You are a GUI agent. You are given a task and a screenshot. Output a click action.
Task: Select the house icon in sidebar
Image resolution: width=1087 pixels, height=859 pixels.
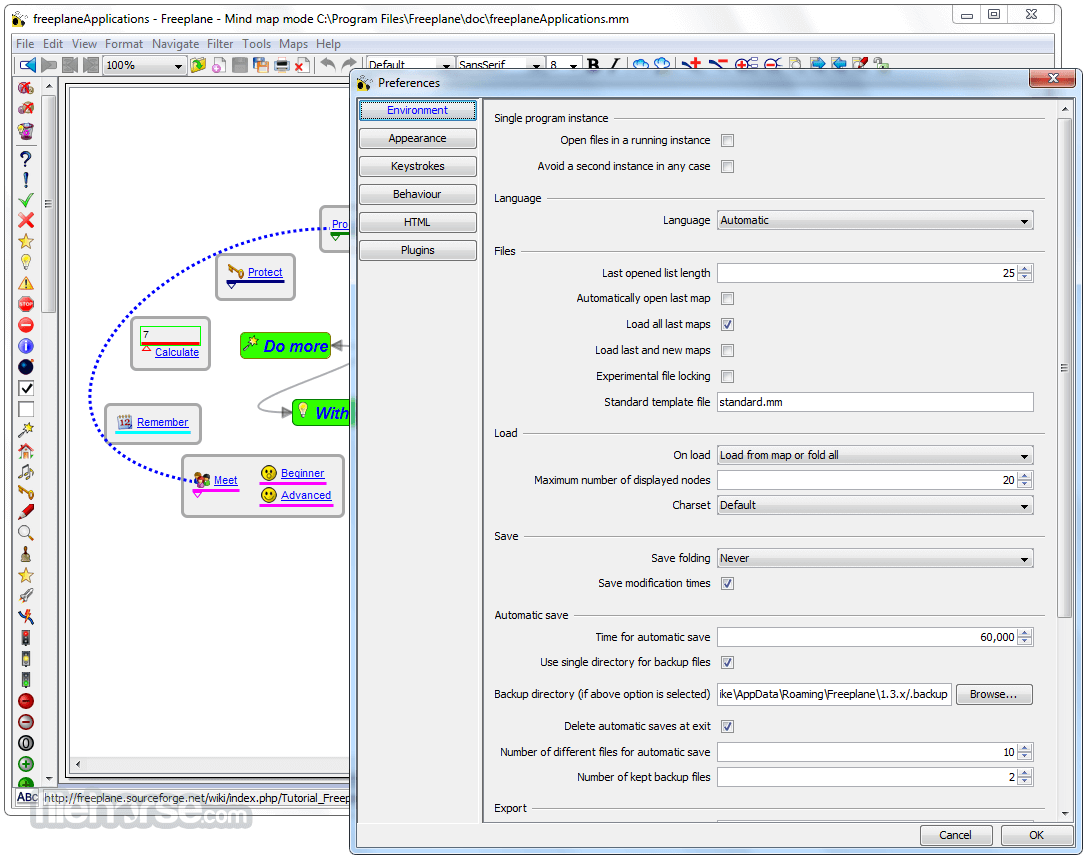26,451
